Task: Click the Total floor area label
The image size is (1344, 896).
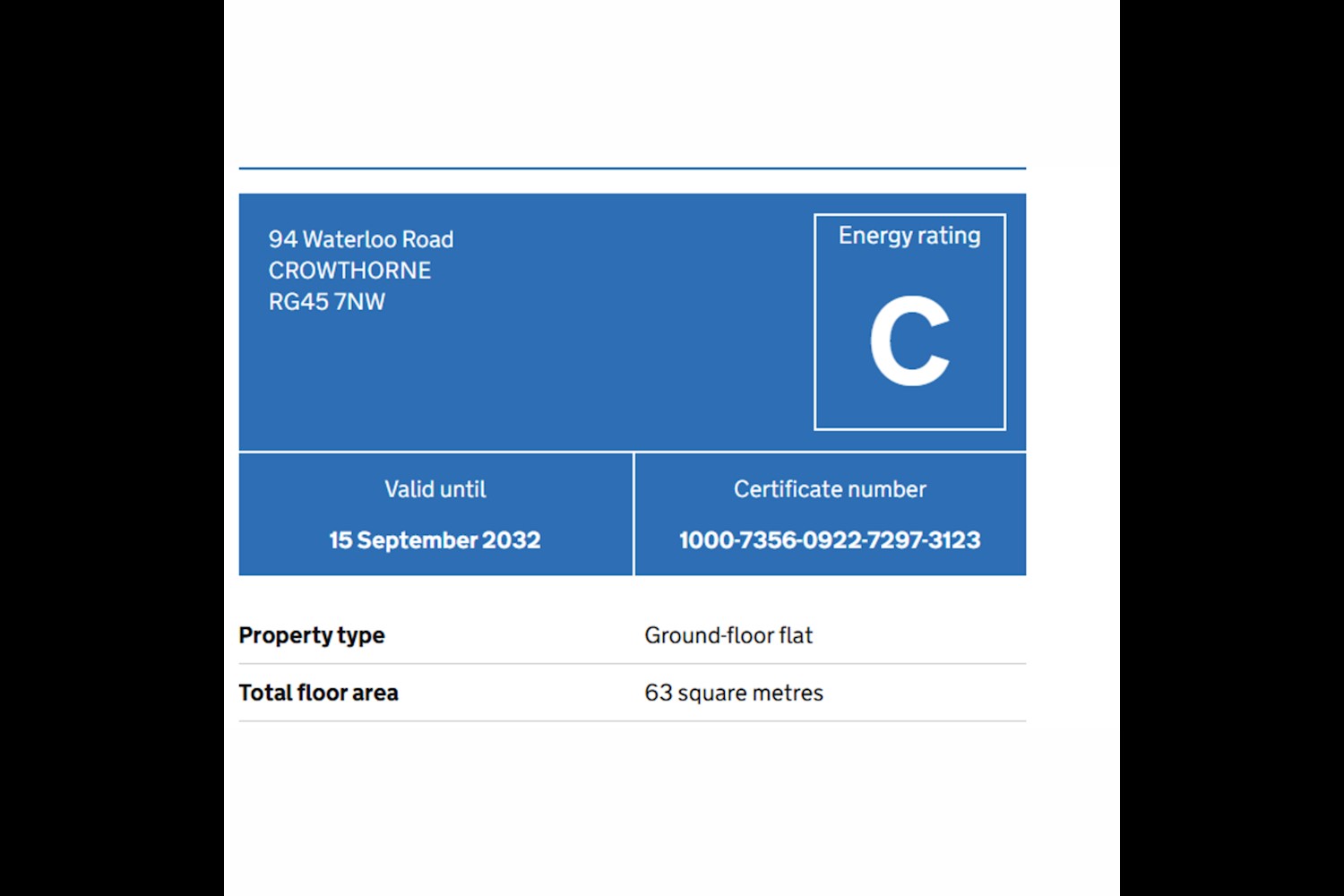Action: (x=319, y=693)
